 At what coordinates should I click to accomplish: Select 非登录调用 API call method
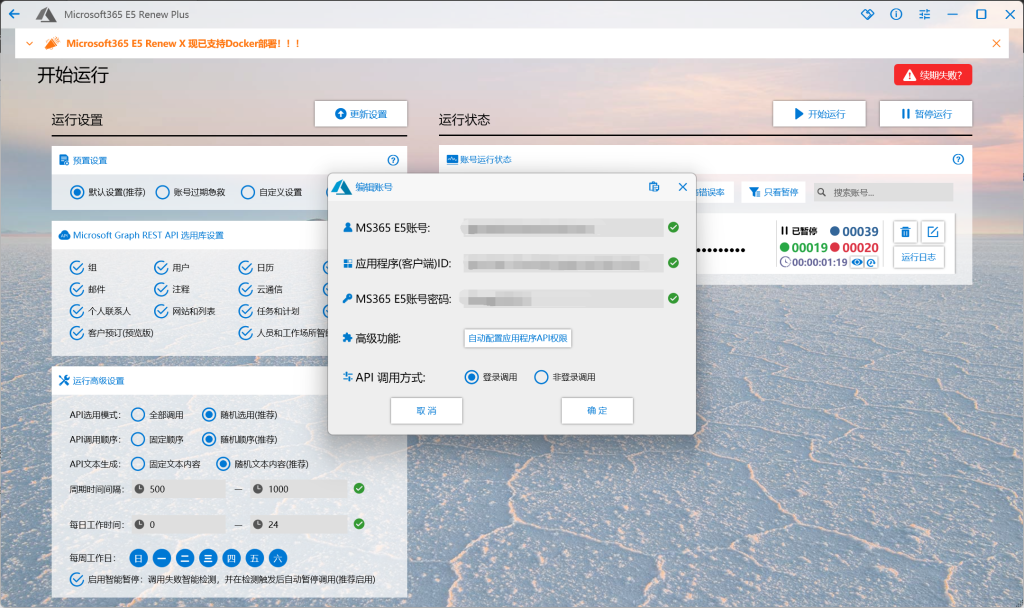click(x=541, y=377)
